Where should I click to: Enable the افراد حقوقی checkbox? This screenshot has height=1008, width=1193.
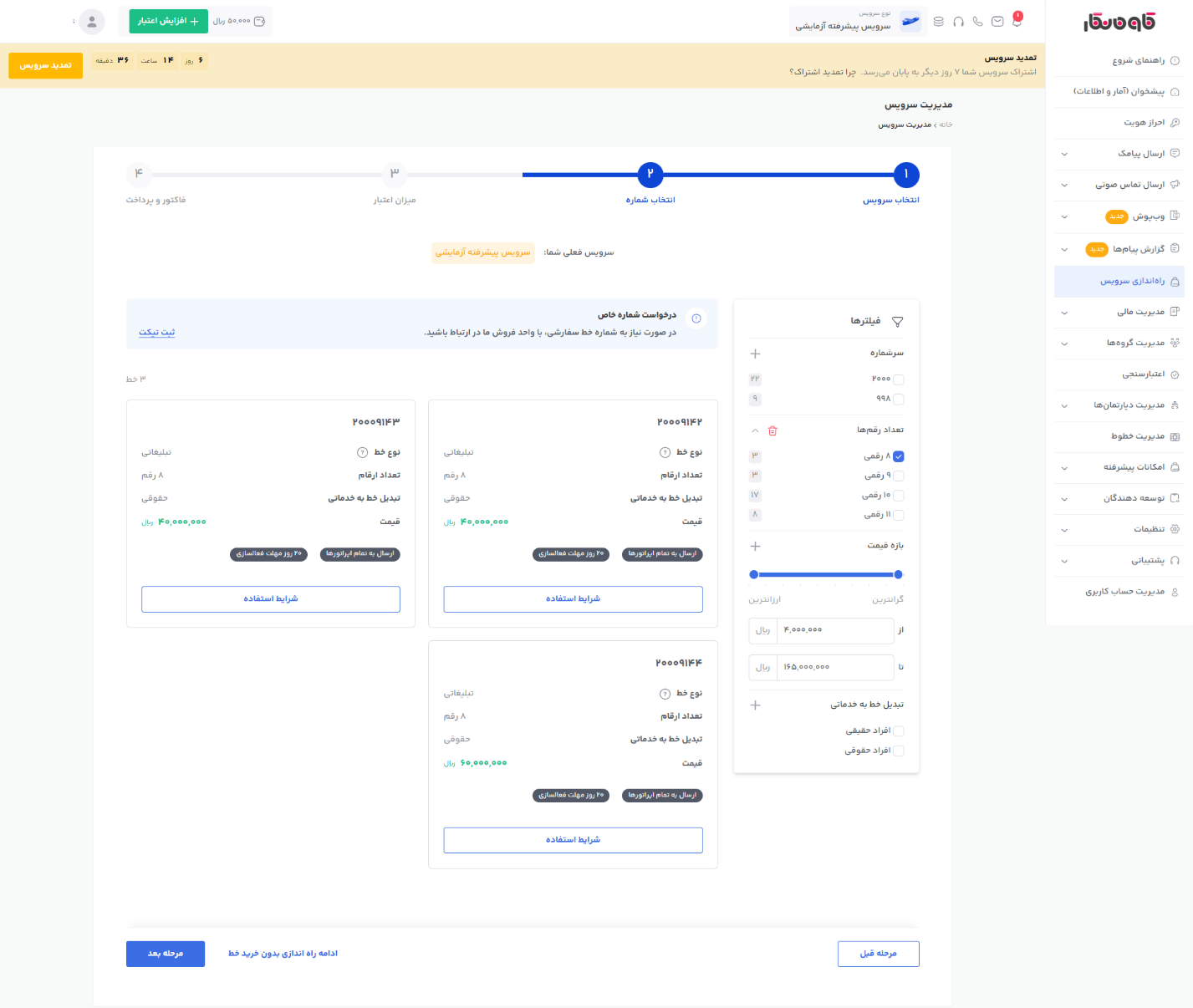pos(898,751)
